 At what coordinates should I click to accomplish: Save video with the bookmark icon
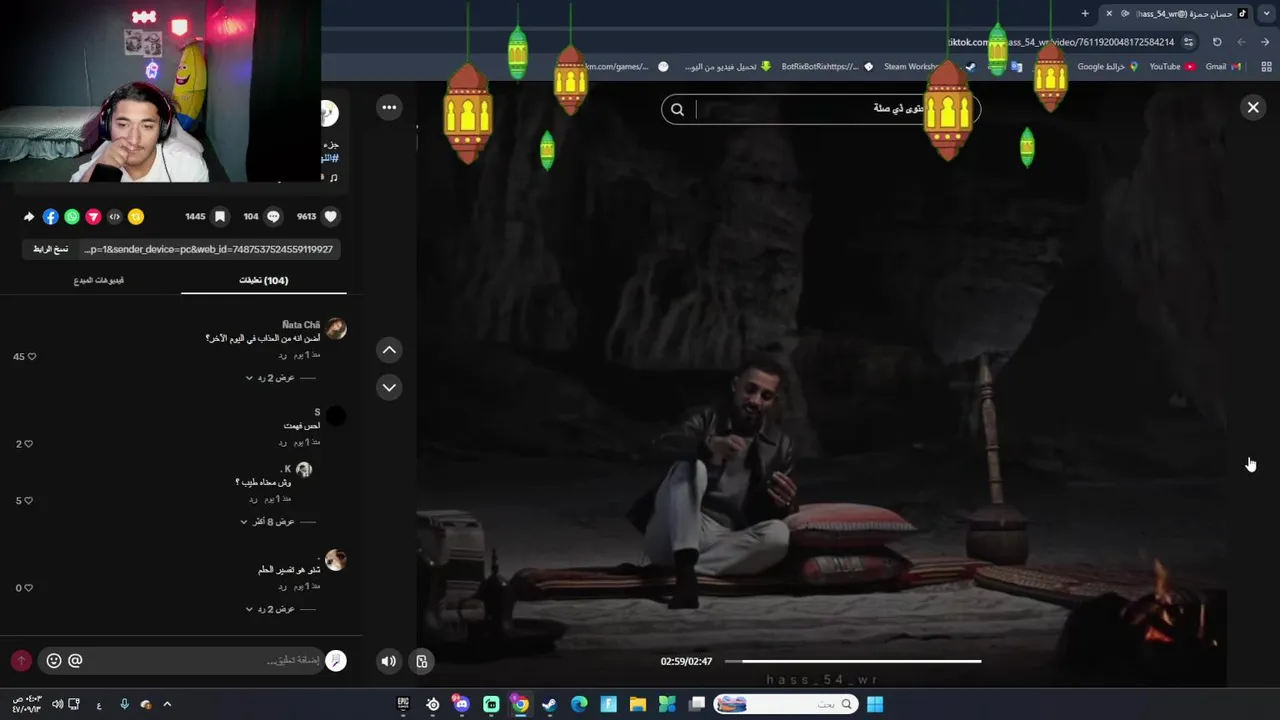[x=220, y=216]
